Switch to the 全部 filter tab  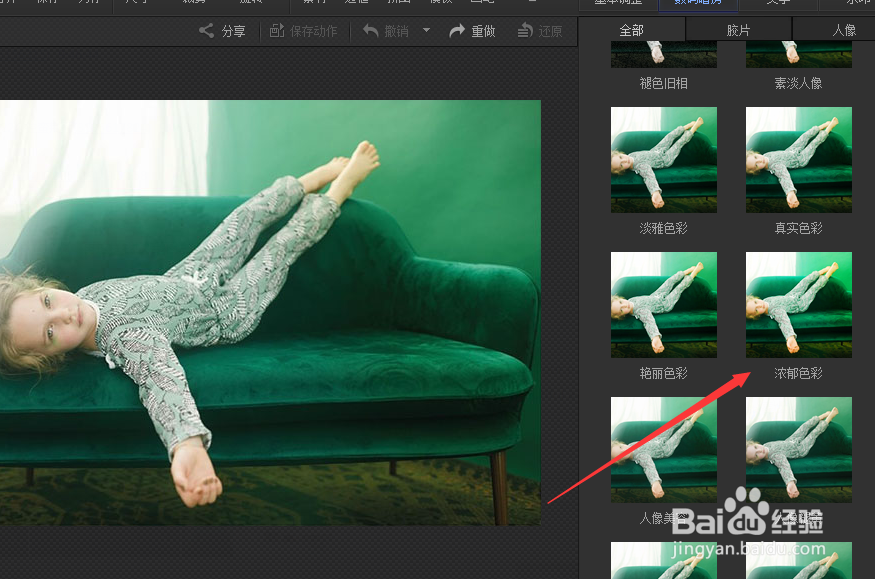632,30
